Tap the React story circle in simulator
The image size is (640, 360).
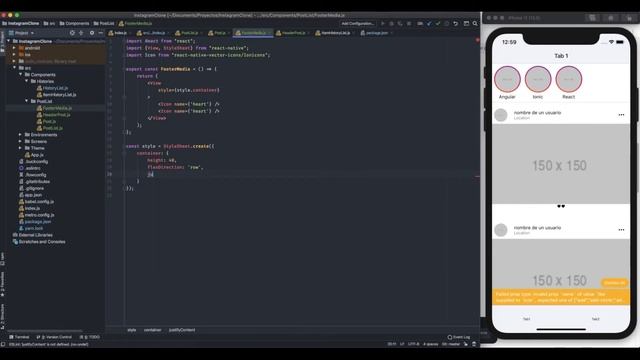tap(569, 79)
